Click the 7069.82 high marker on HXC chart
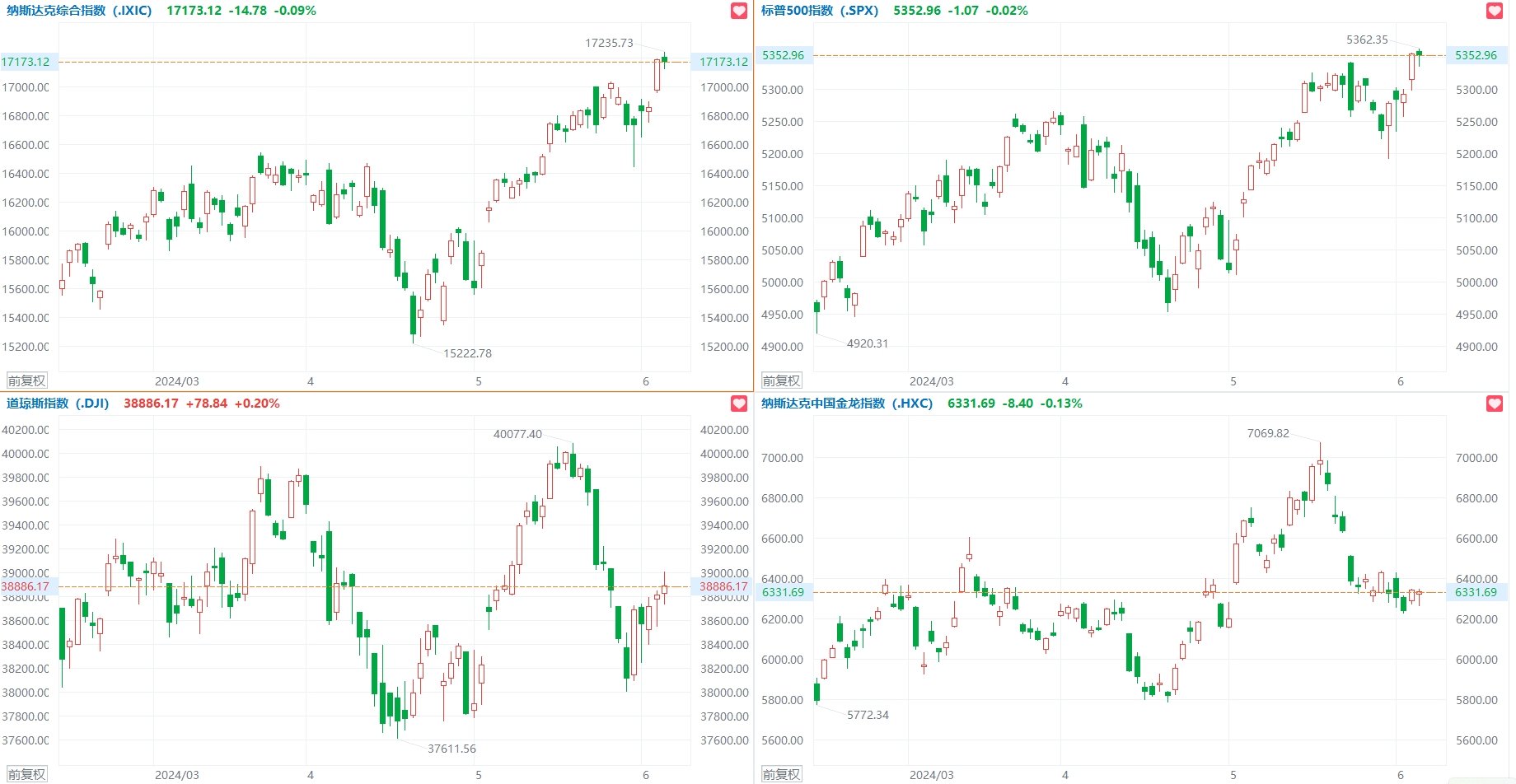This screenshot has width=1516, height=784. coord(1268,433)
